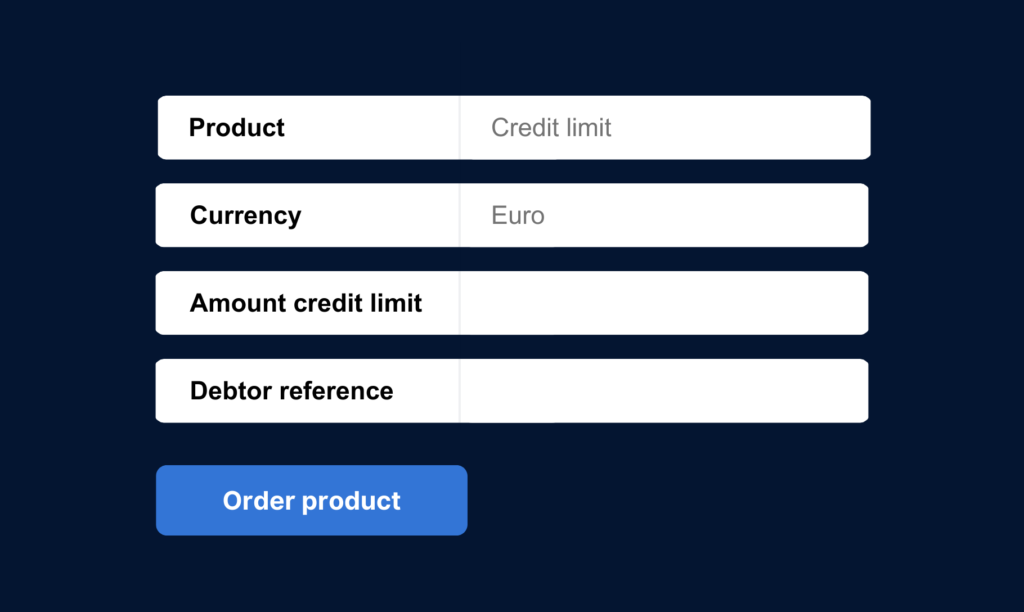Screen dimensions: 1024x612
Task: Click the Credit limit placeholder text
Action: click(x=551, y=128)
